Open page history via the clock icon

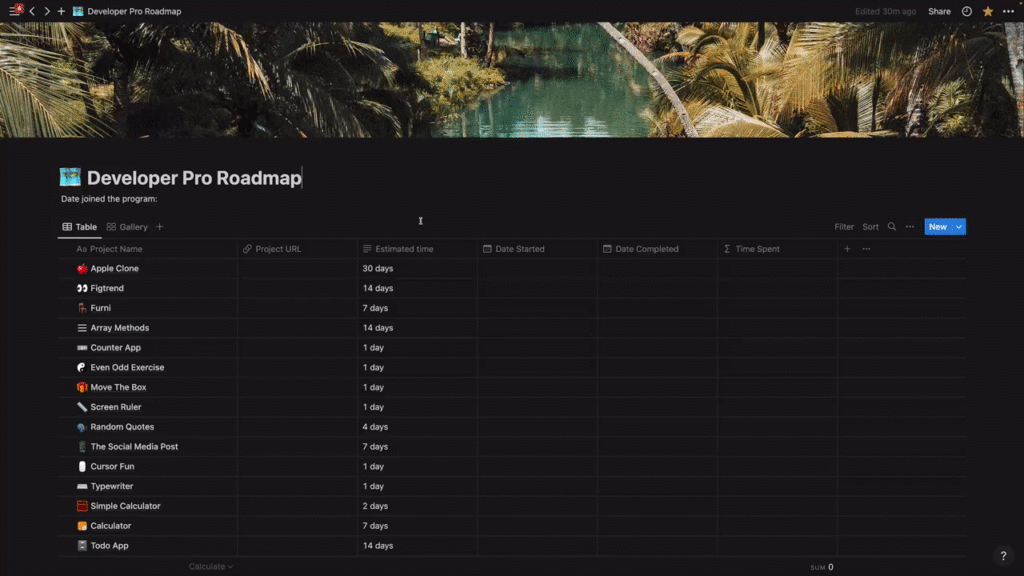[x=966, y=11]
